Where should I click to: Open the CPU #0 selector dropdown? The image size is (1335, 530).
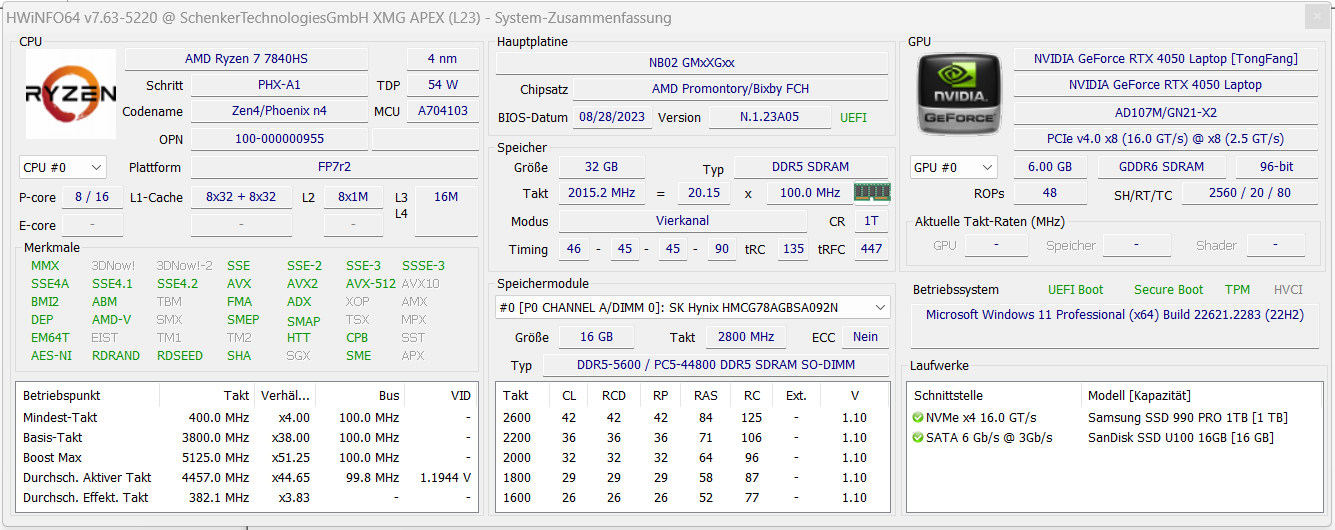point(63,167)
